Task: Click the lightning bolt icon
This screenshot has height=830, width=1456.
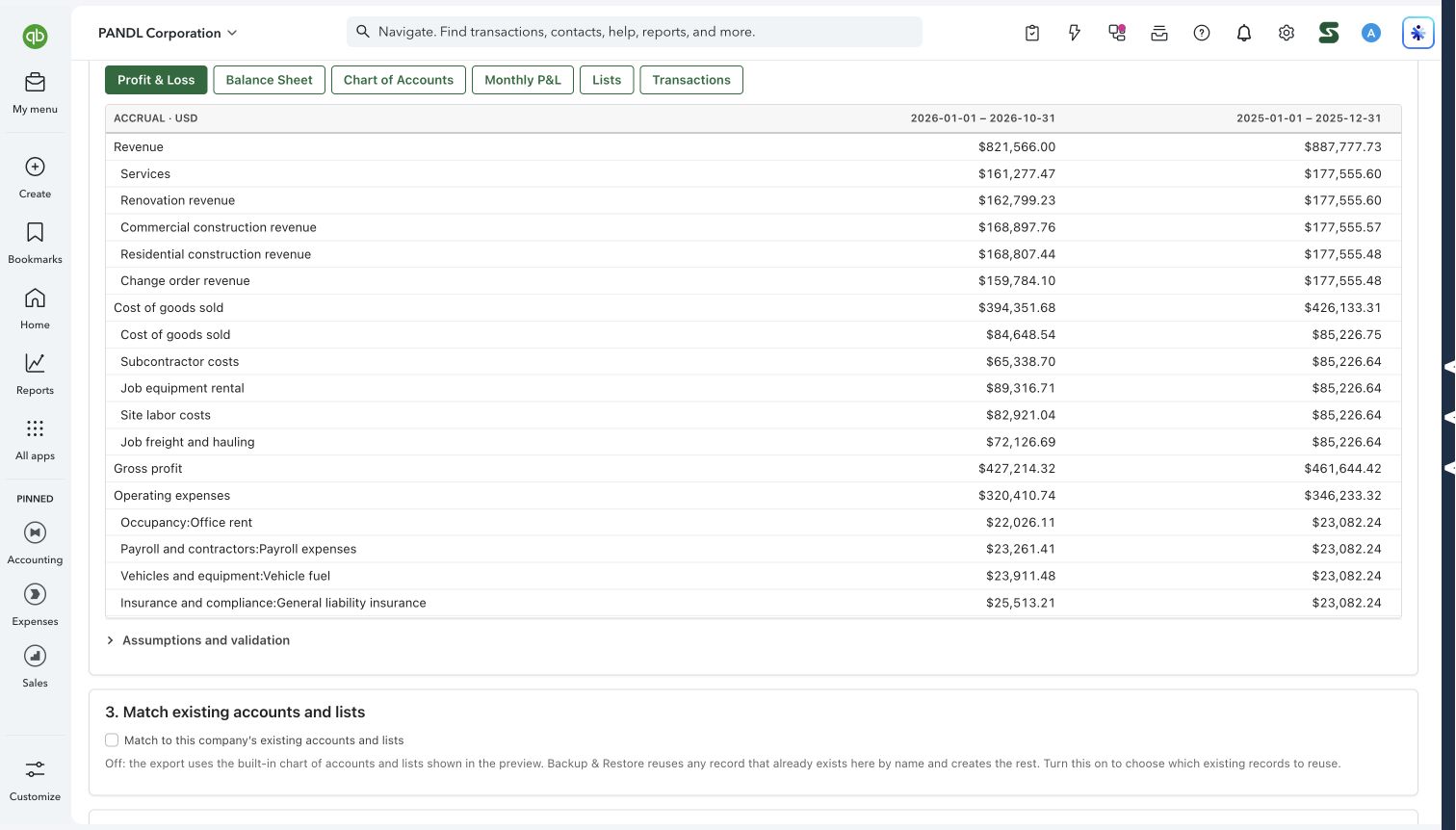Action: [x=1075, y=33]
